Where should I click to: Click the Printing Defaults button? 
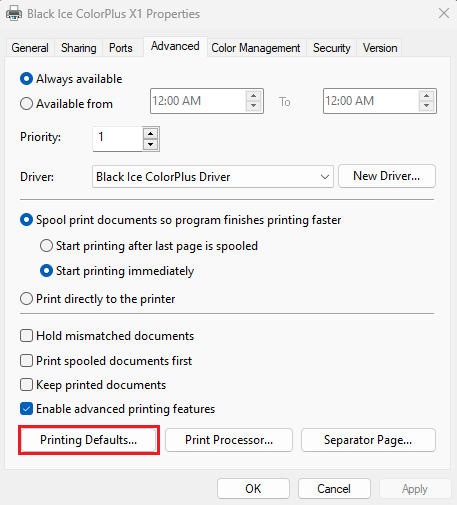pos(89,440)
